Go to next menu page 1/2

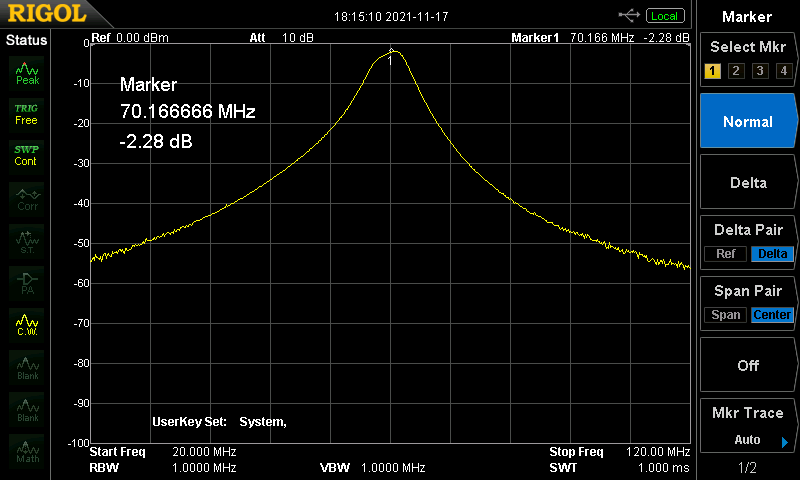pyautogui.click(x=748, y=467)
